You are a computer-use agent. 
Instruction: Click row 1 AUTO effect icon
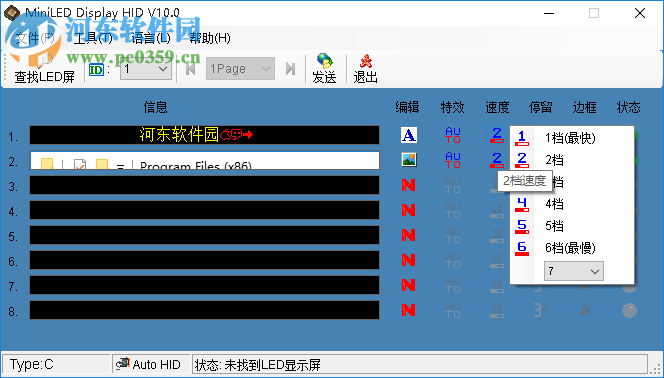453,135
